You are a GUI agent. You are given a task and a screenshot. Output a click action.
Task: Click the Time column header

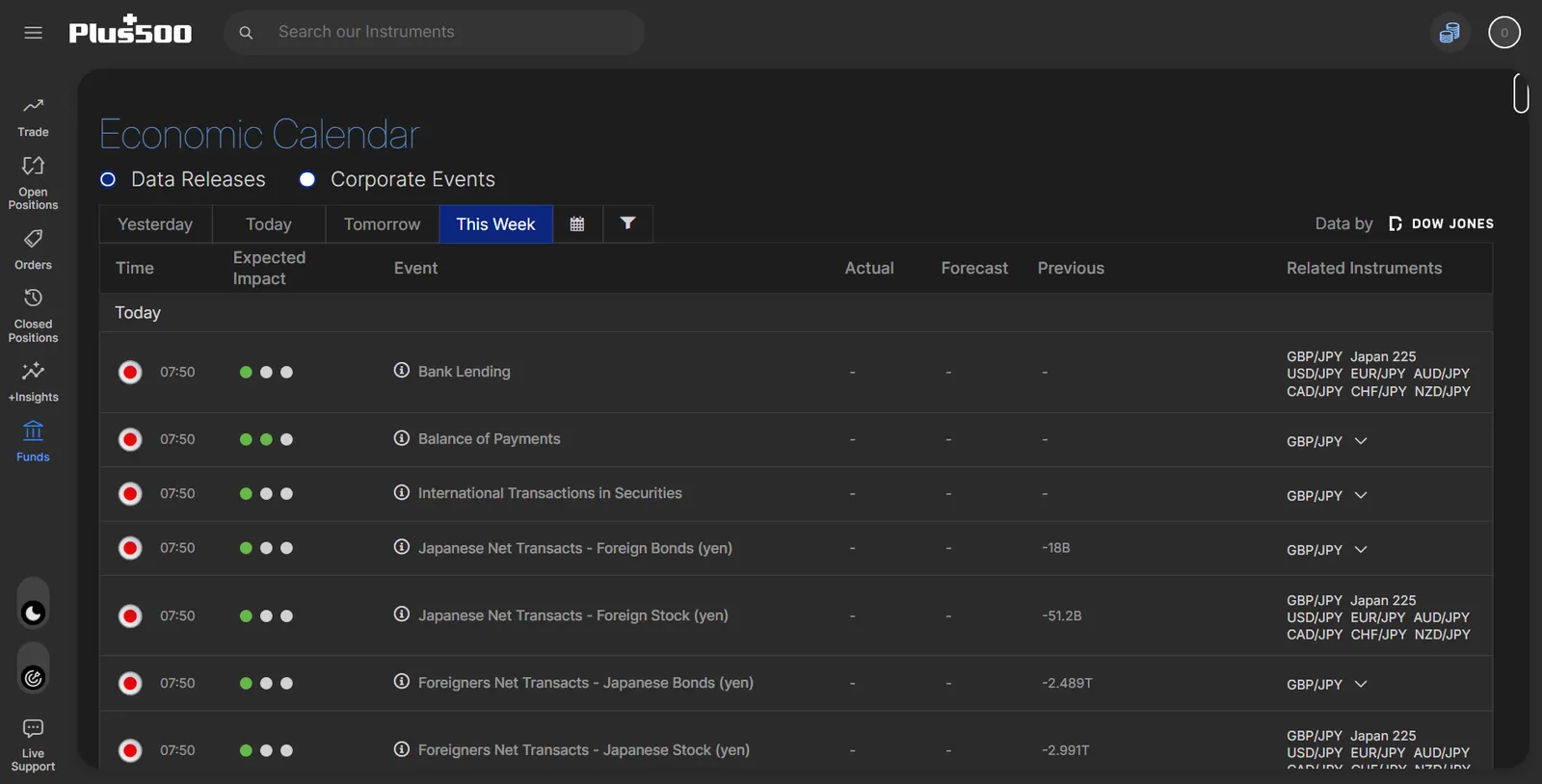[x=135, y=268]
